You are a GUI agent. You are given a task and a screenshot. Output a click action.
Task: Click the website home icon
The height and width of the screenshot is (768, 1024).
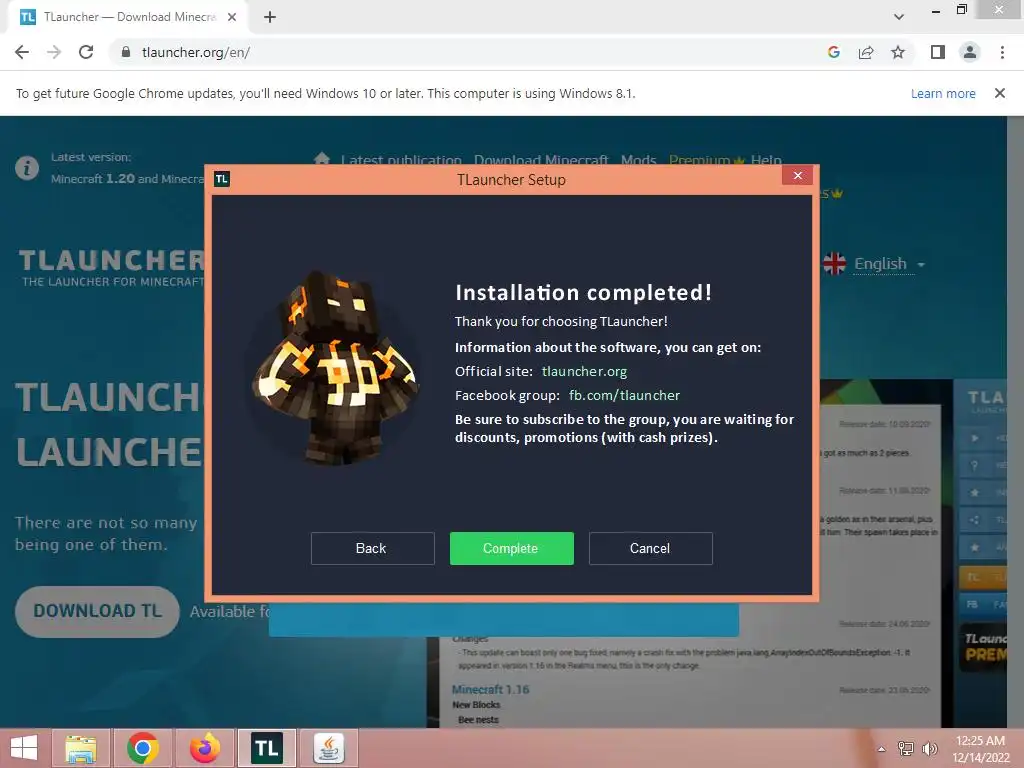pyautogui.click(x=321, y=158)
